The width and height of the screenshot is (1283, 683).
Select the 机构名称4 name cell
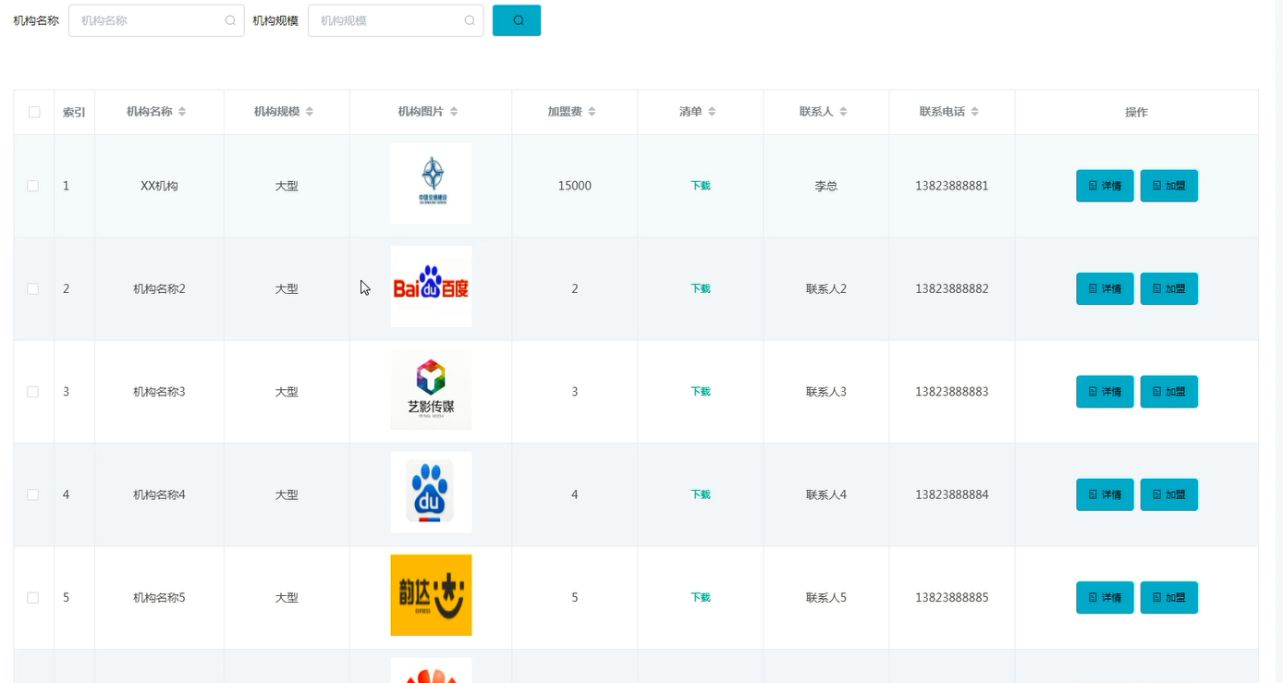pos(159,495)
